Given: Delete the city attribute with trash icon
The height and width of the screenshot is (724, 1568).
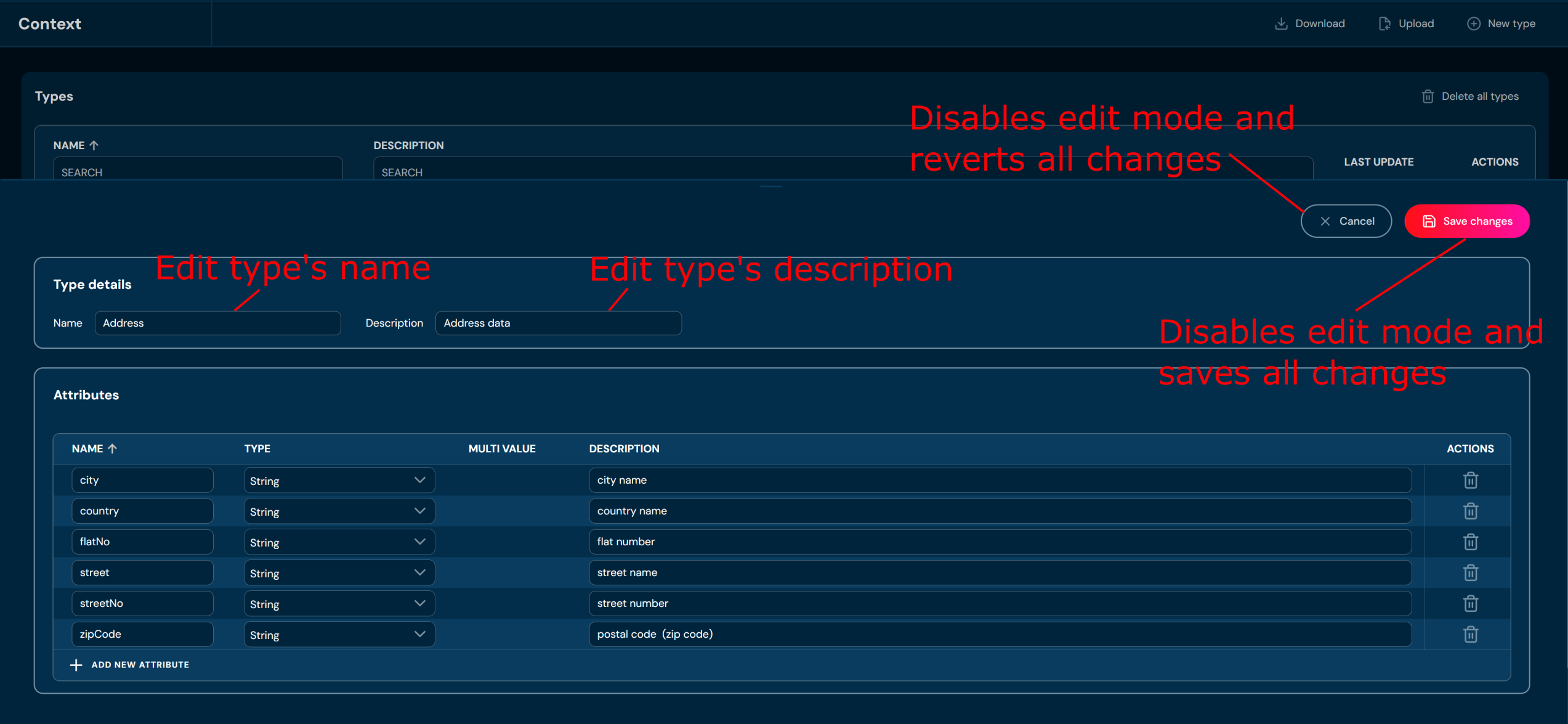Looking at the screenshot, I should pyautogui.click(x=1470, y=480).
